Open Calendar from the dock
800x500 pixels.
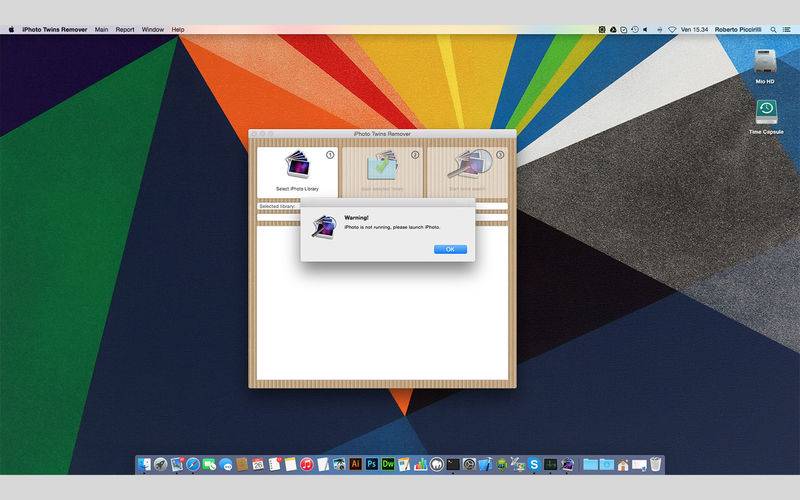pos(258,464)
